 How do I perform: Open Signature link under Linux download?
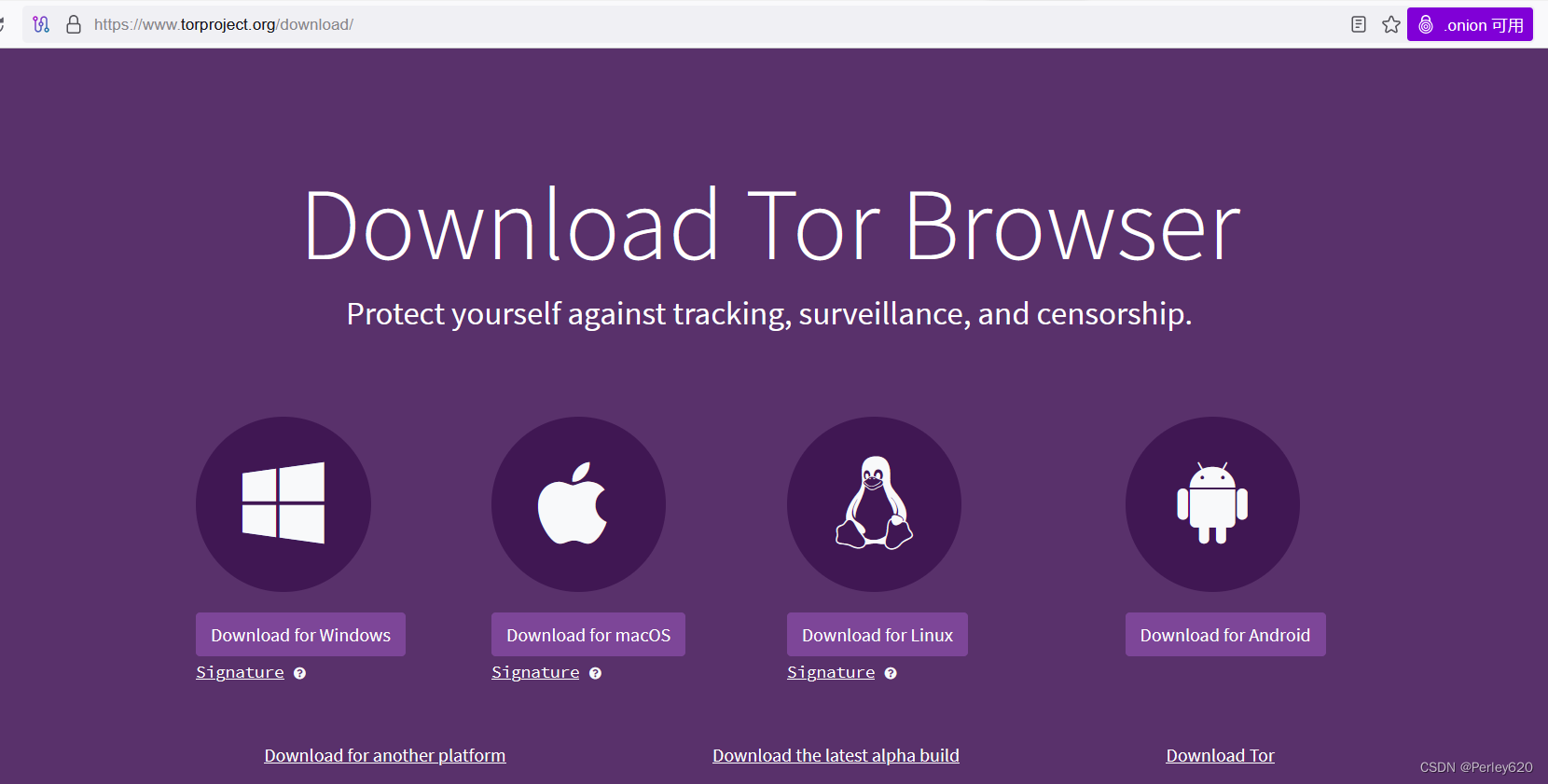[x=831, y=672]
